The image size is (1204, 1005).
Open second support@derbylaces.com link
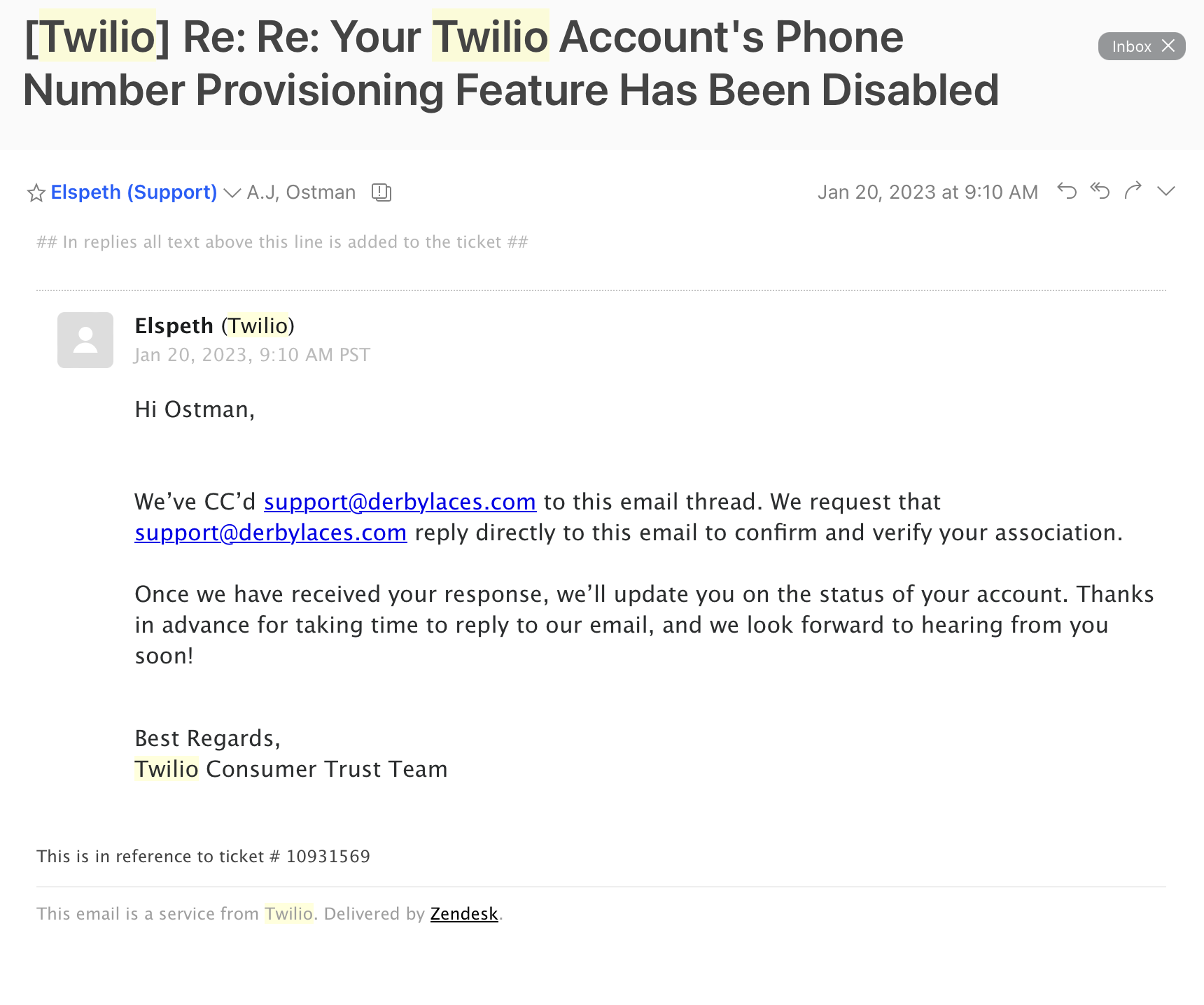[x=271, y=533]
